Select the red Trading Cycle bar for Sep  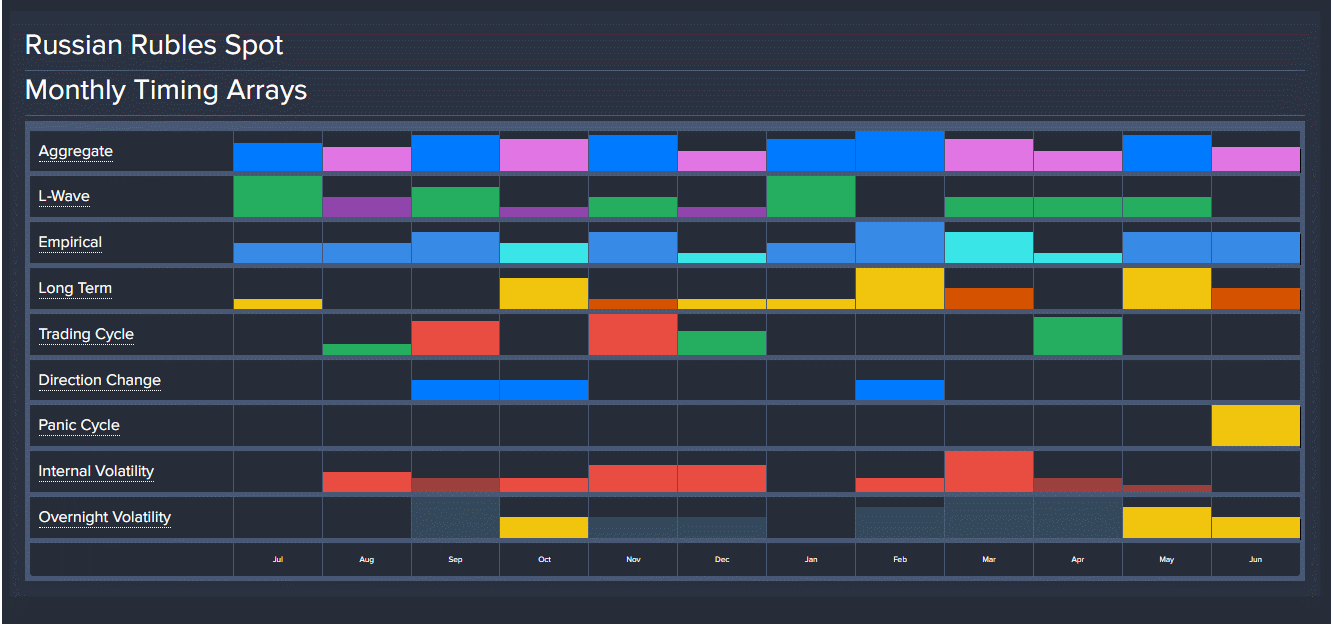(x=455, y=338)
